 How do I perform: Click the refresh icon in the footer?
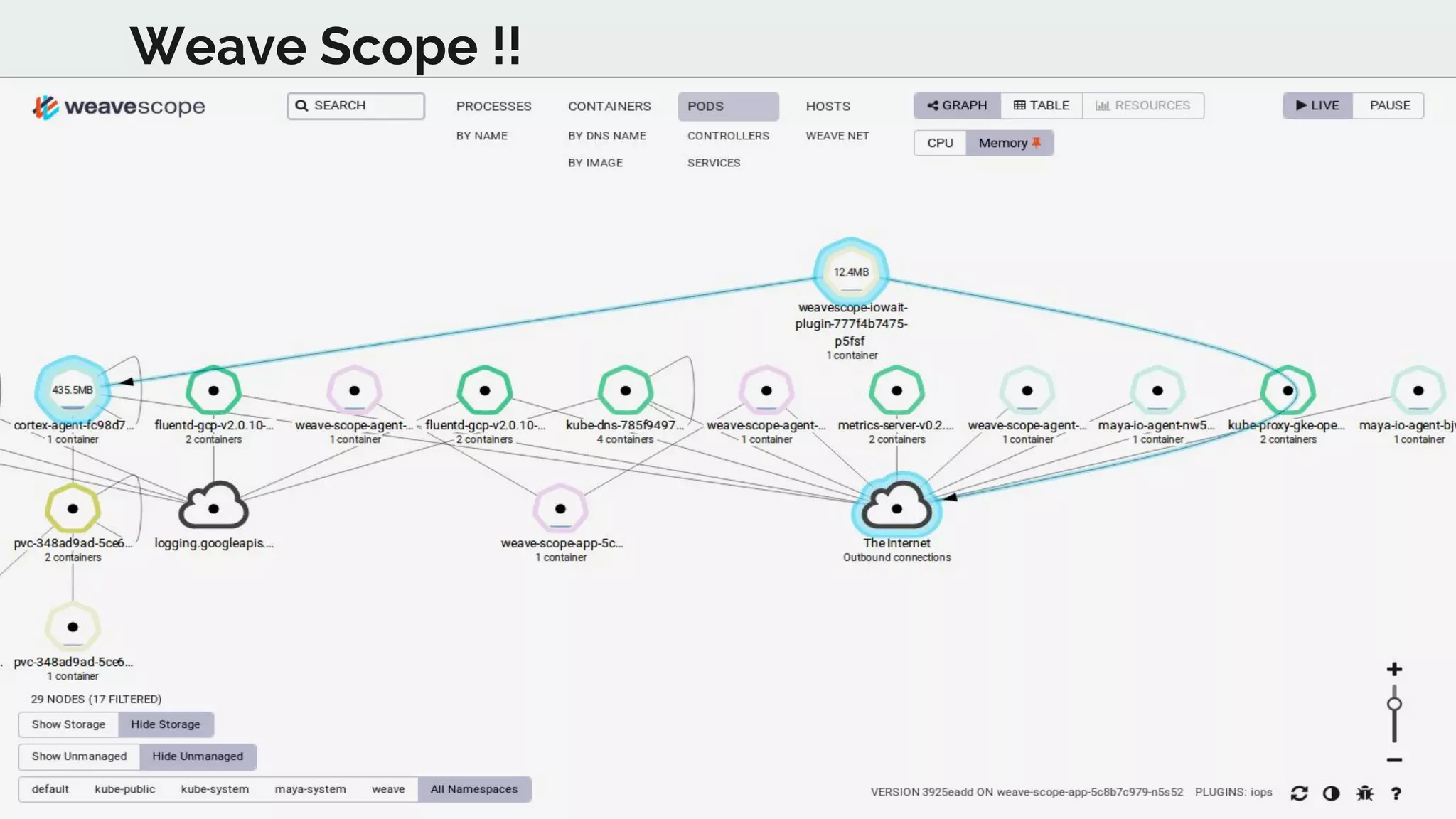click(1299, 793)
